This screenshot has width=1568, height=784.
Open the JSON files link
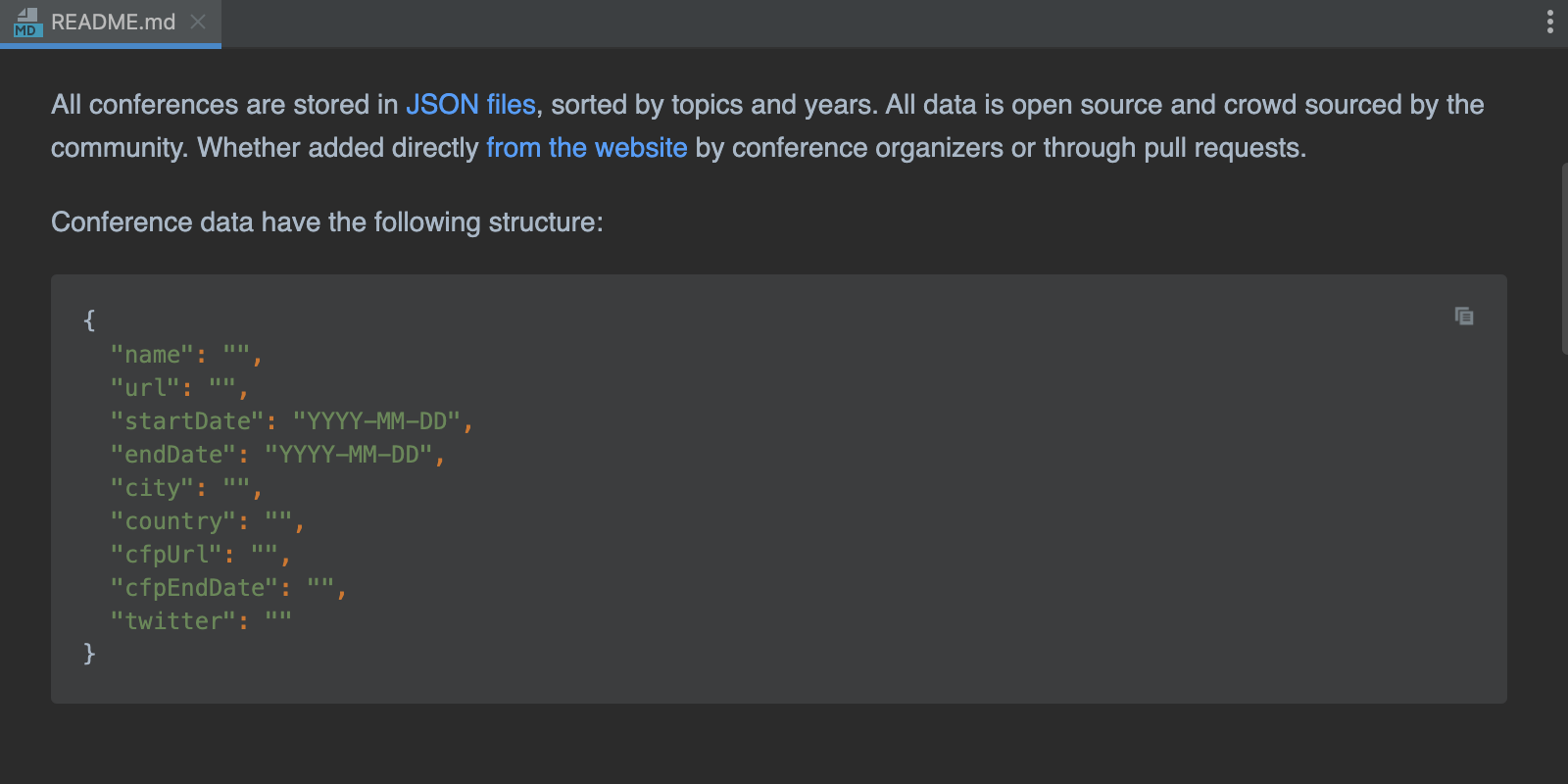470,105
